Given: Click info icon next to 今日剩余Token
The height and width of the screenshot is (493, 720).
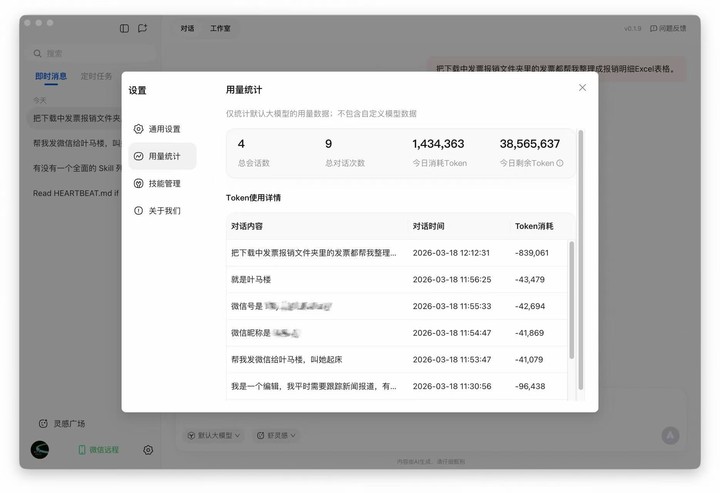Looking at the screenshot, I should click(560, 163).
